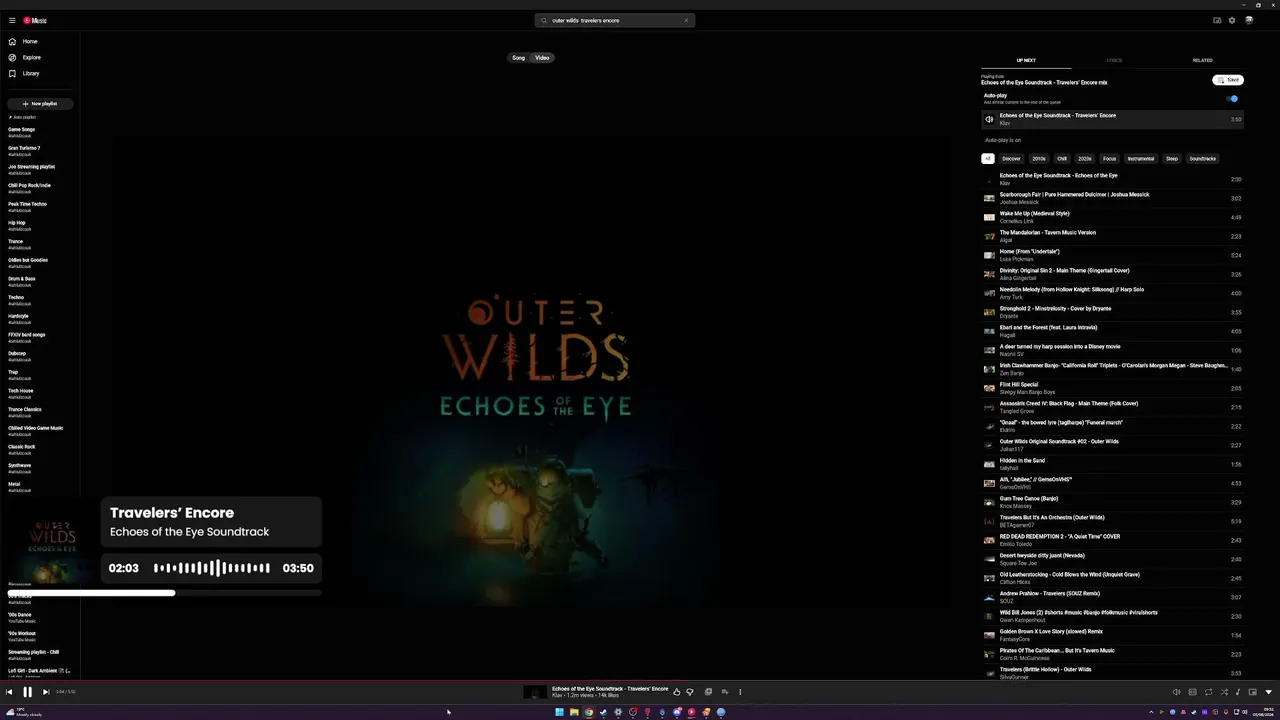Play Flint Hill Special from queue
Image resolution: width=1280 pixels, height=720 pixels.
pyautogui.click(x=1112, y=388)
